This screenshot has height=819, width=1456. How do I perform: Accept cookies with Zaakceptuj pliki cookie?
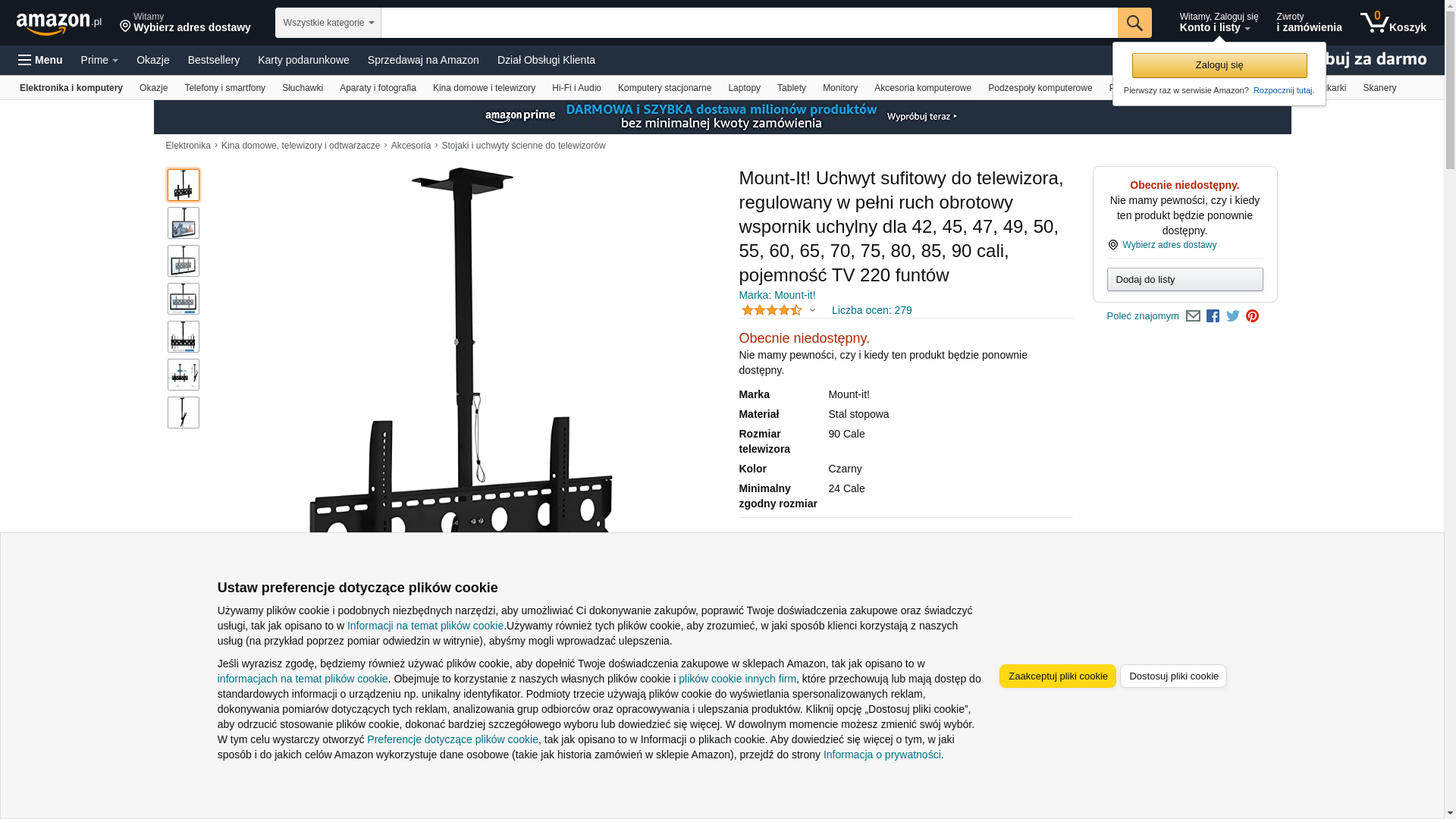pos(1058,676)
